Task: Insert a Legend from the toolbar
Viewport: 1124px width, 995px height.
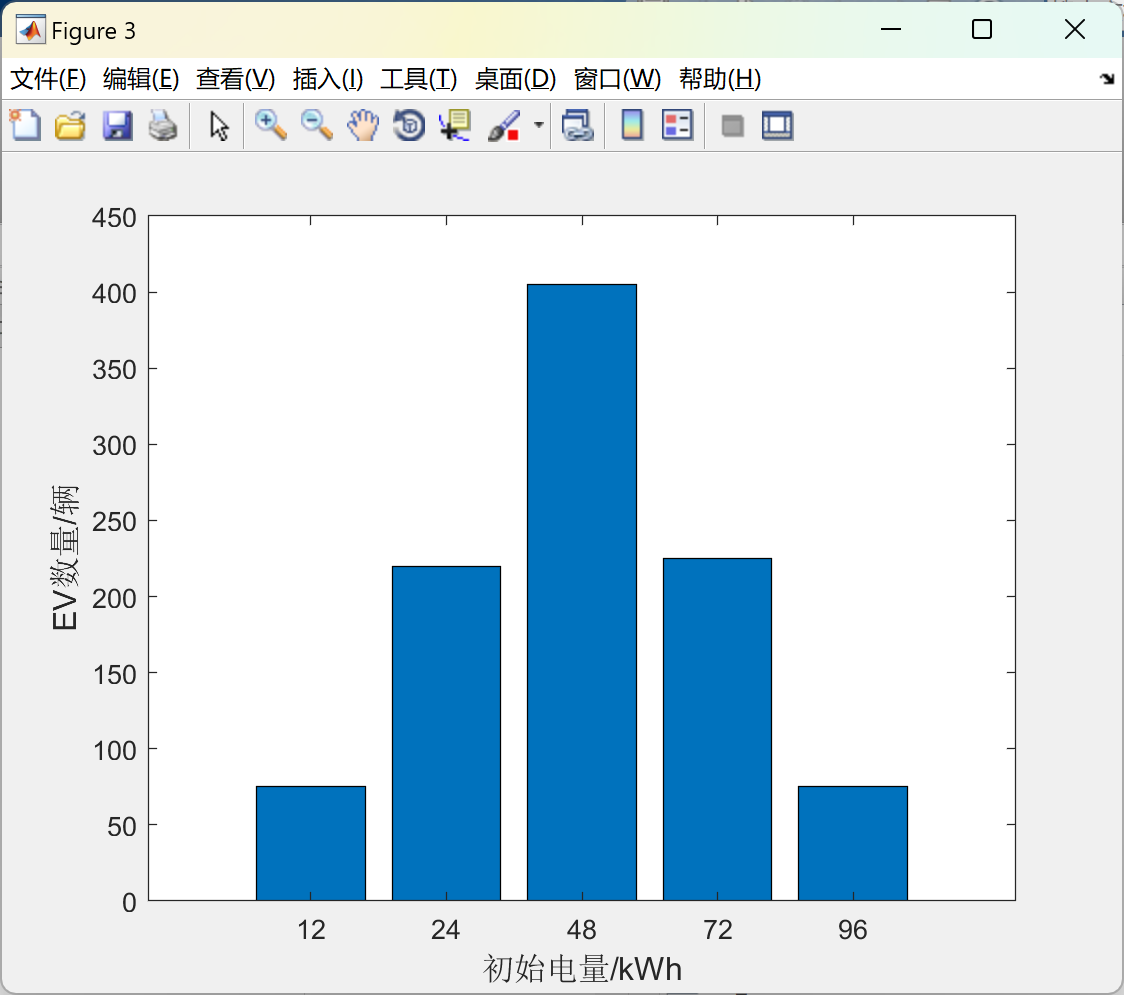Action: 677,125
